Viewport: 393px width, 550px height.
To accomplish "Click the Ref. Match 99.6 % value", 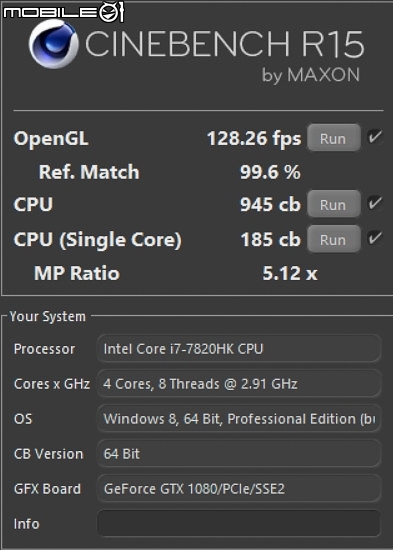I will 270,172.
